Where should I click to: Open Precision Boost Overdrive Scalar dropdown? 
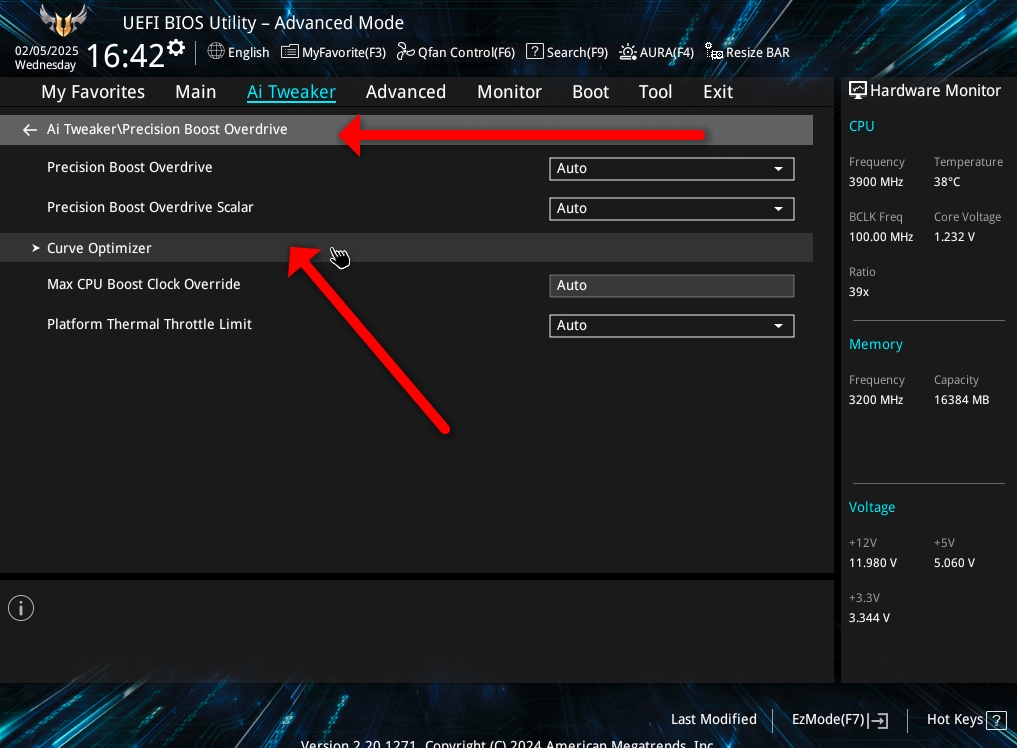(671, 209)
